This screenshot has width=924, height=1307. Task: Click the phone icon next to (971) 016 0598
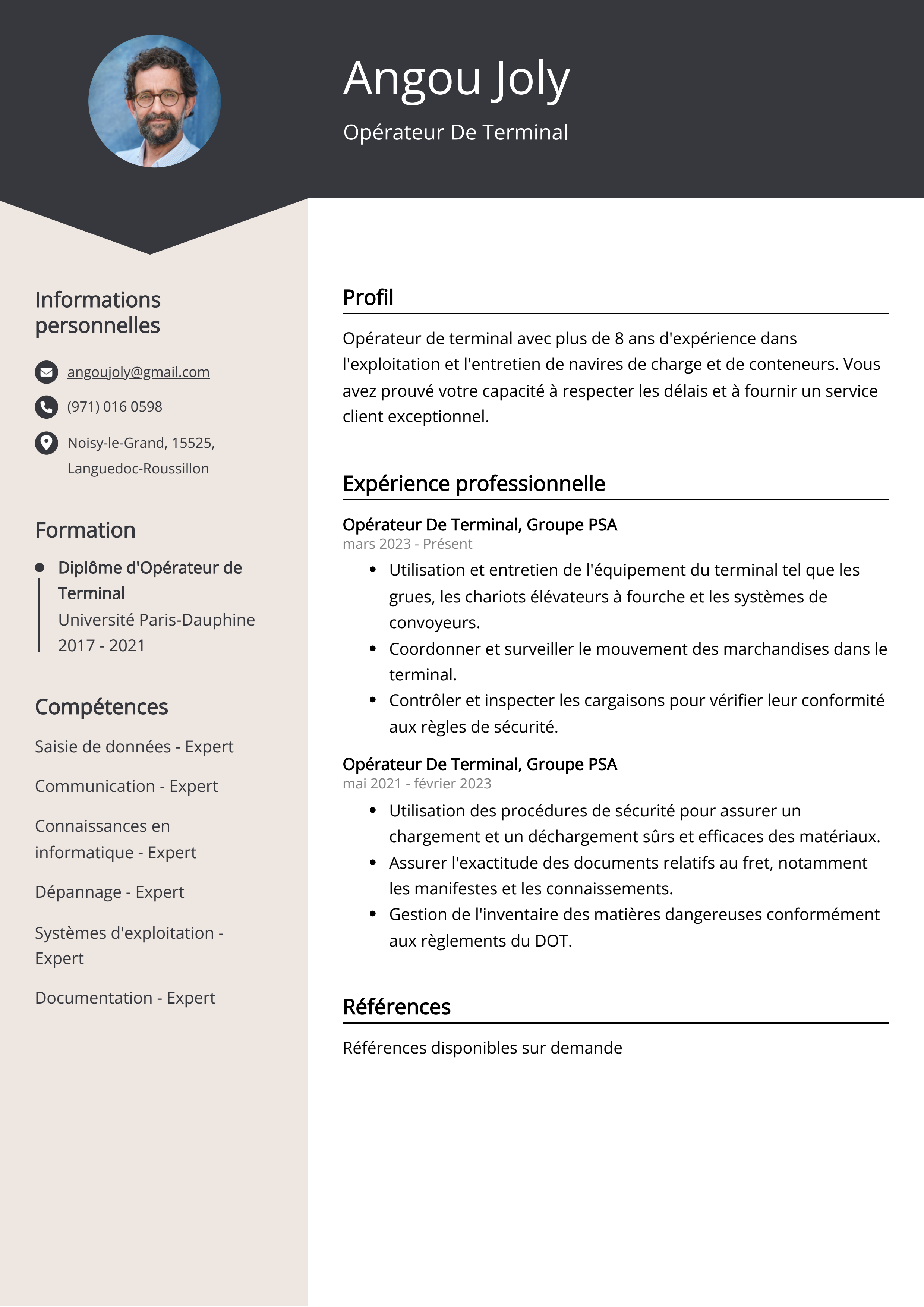coord(47,407)
